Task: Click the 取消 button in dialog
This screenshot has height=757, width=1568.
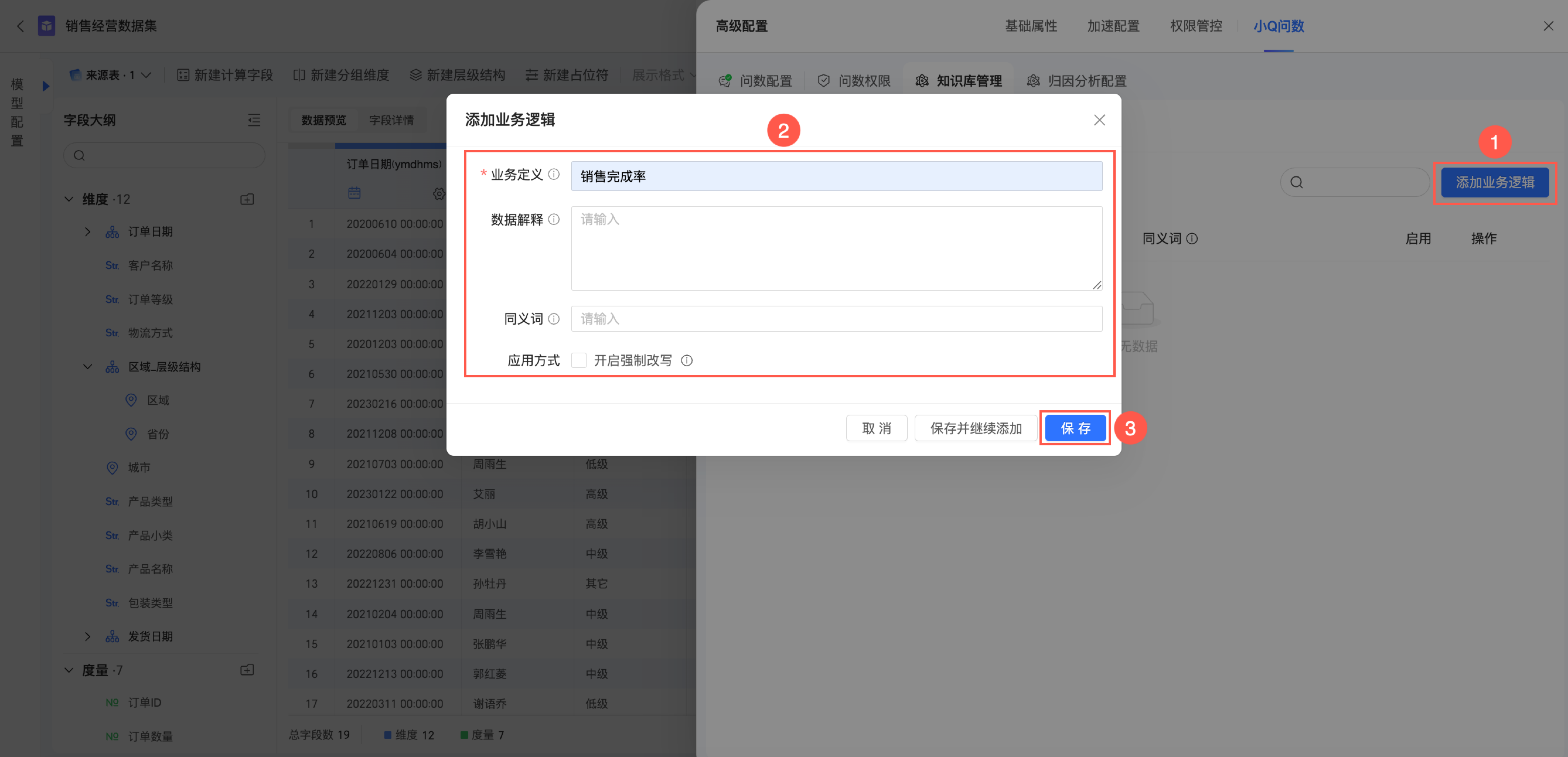Action: [876, 428]
